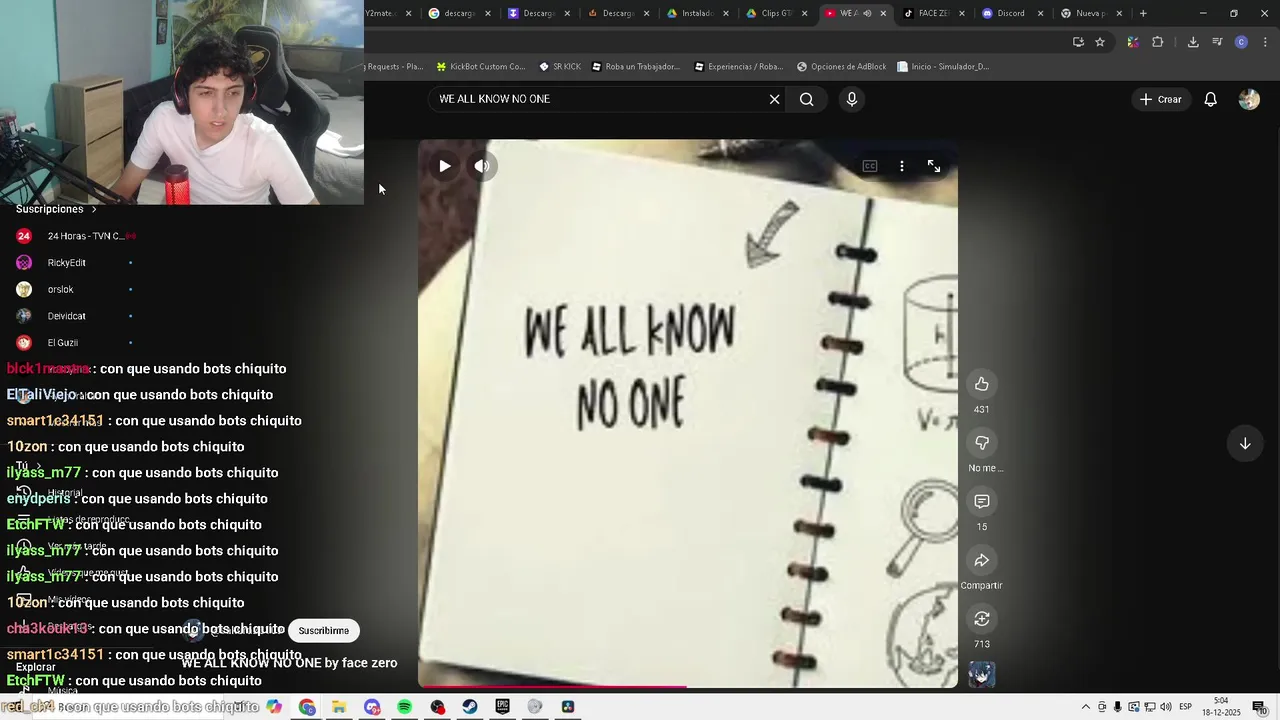Open Chrome extensions puzzle icon
This screenshot has height=720, width=1280.
pos(1158,42)
